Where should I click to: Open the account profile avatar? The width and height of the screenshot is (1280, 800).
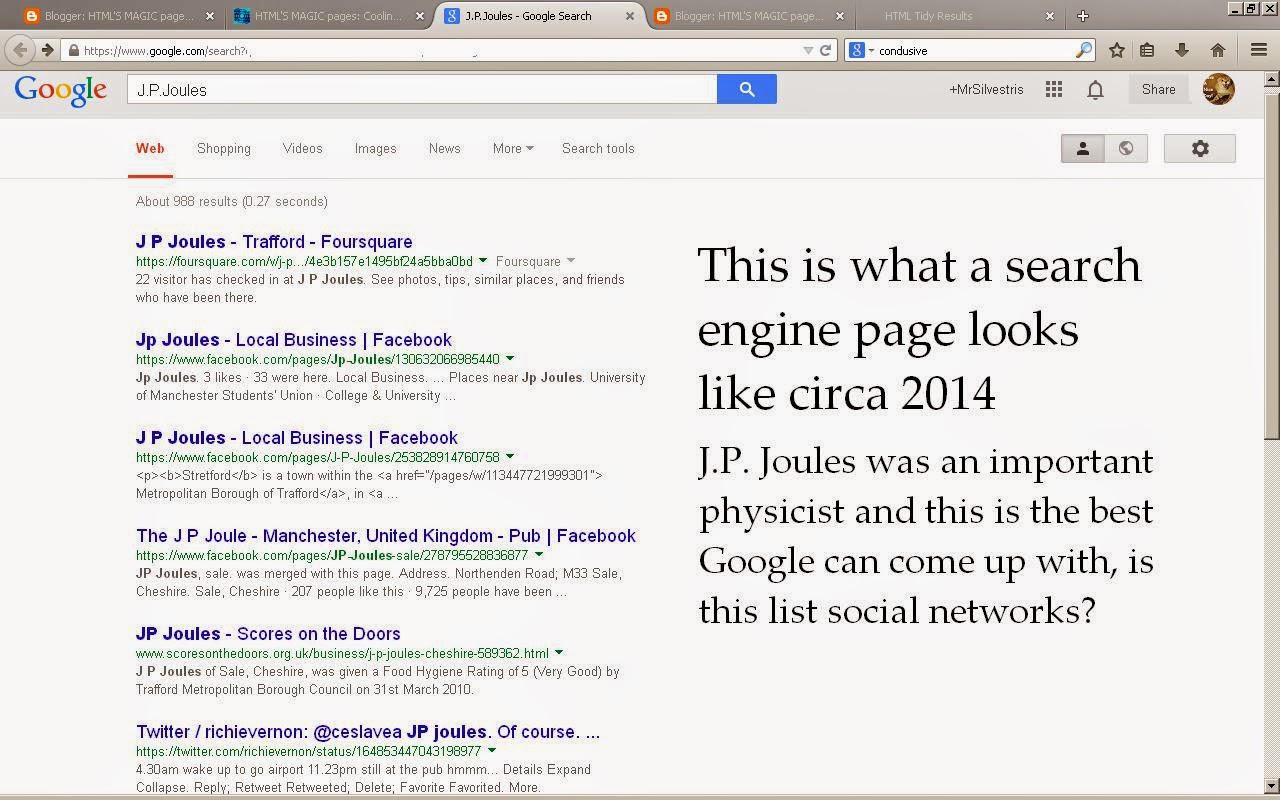point(1218,89)
